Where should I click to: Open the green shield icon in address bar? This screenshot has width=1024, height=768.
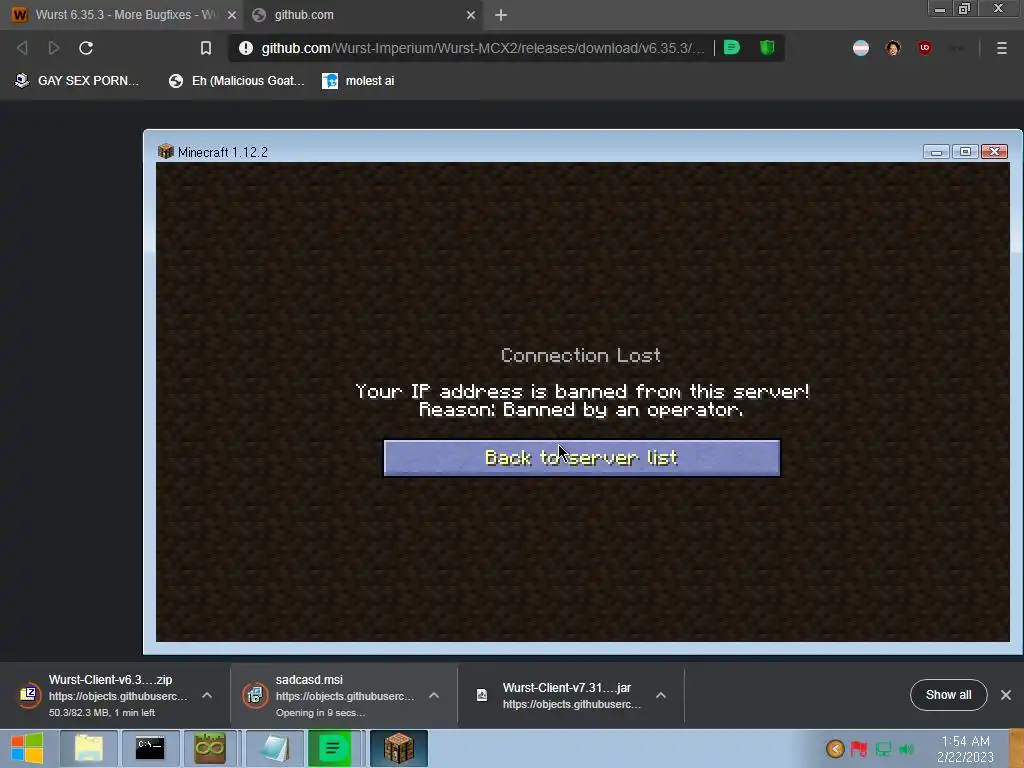pos(767,47)
